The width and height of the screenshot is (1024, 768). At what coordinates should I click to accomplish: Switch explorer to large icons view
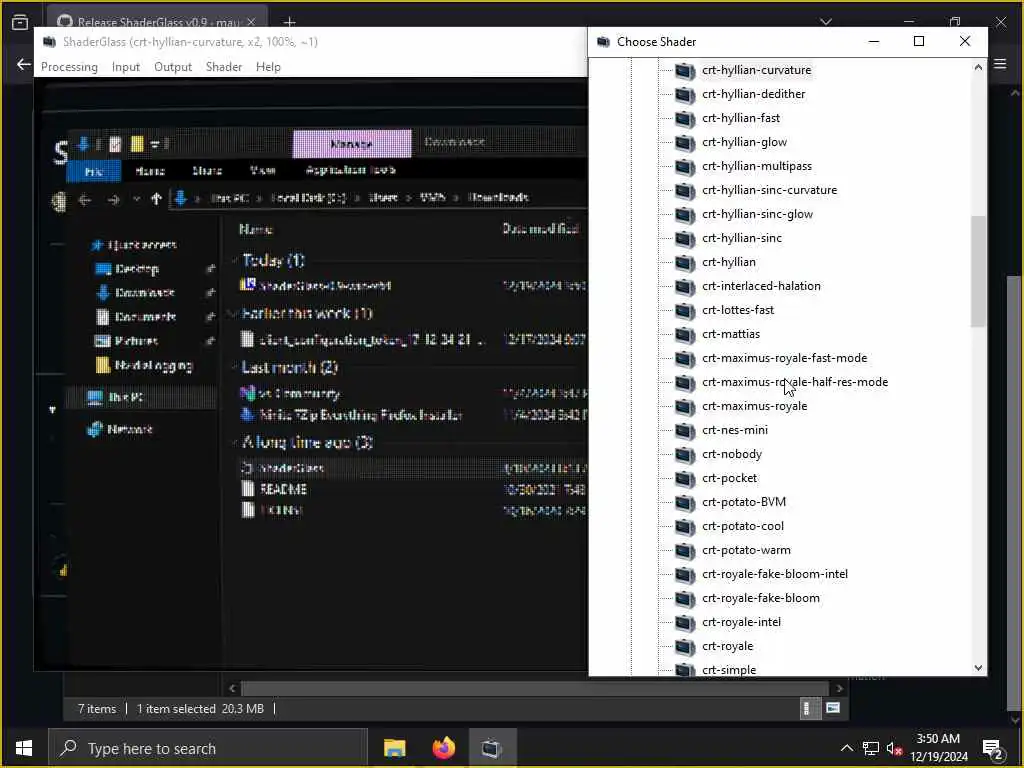click(833, 708)
